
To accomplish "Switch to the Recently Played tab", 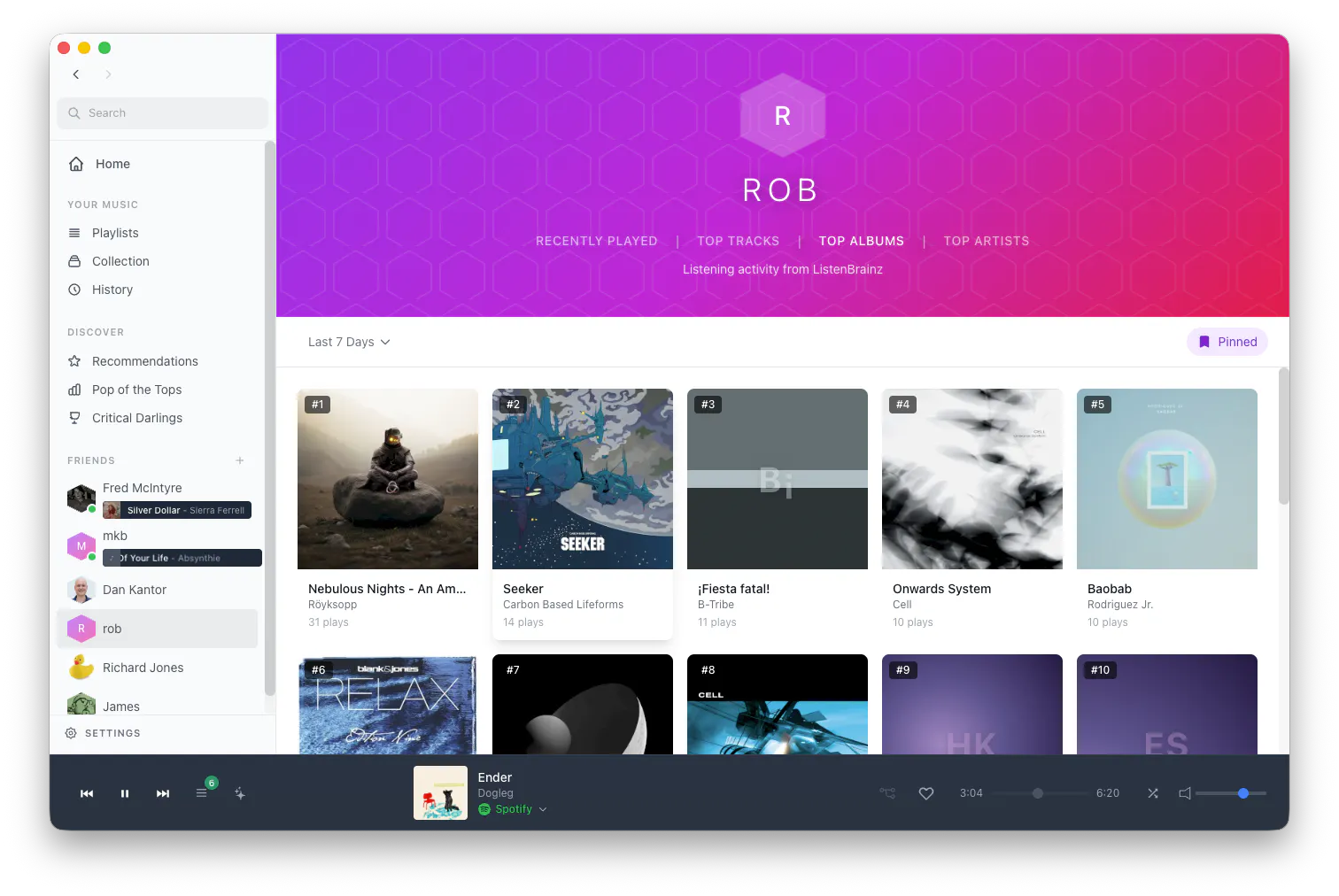I will [597, 241].
